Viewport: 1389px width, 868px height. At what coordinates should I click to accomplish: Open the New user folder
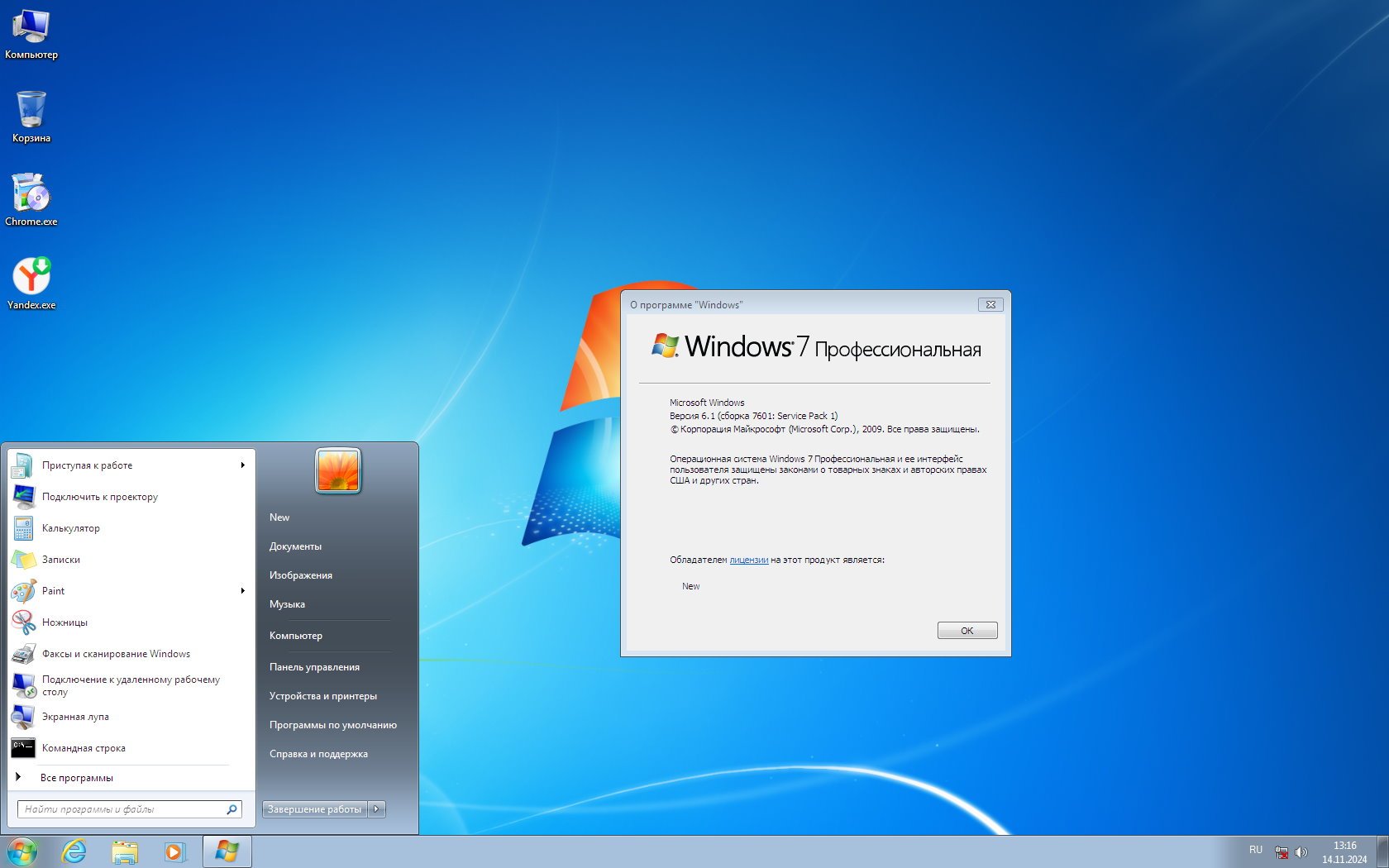[279, 517]
